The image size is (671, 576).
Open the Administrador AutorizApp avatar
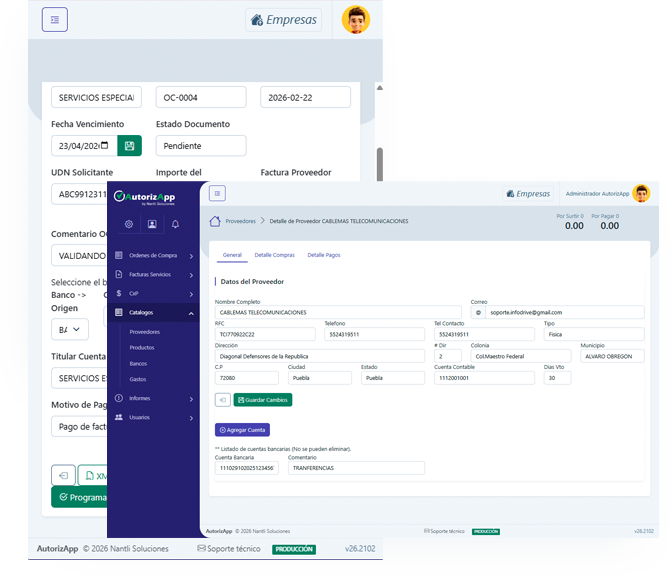641,193
